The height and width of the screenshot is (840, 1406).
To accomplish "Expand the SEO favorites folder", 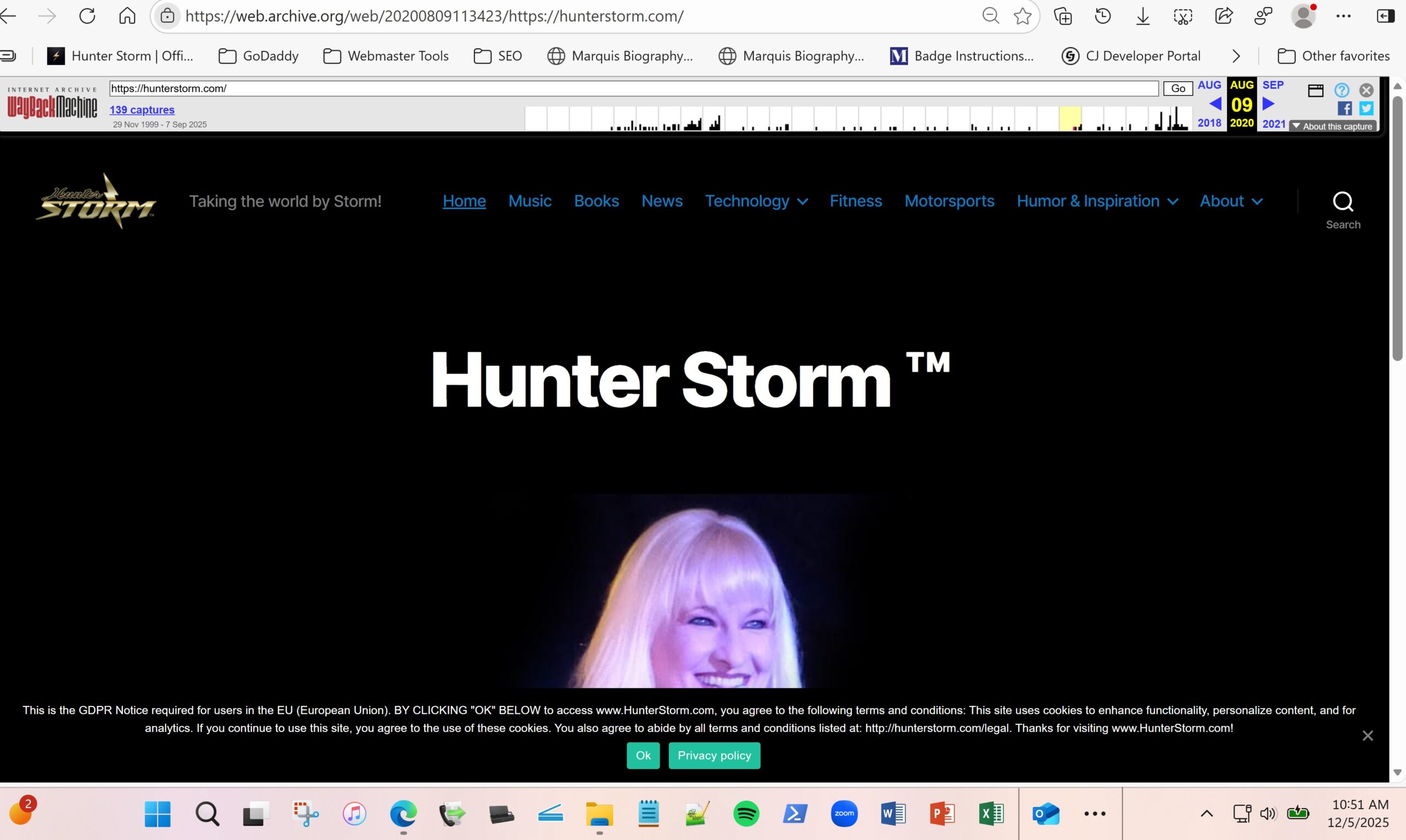I will 498,55.
